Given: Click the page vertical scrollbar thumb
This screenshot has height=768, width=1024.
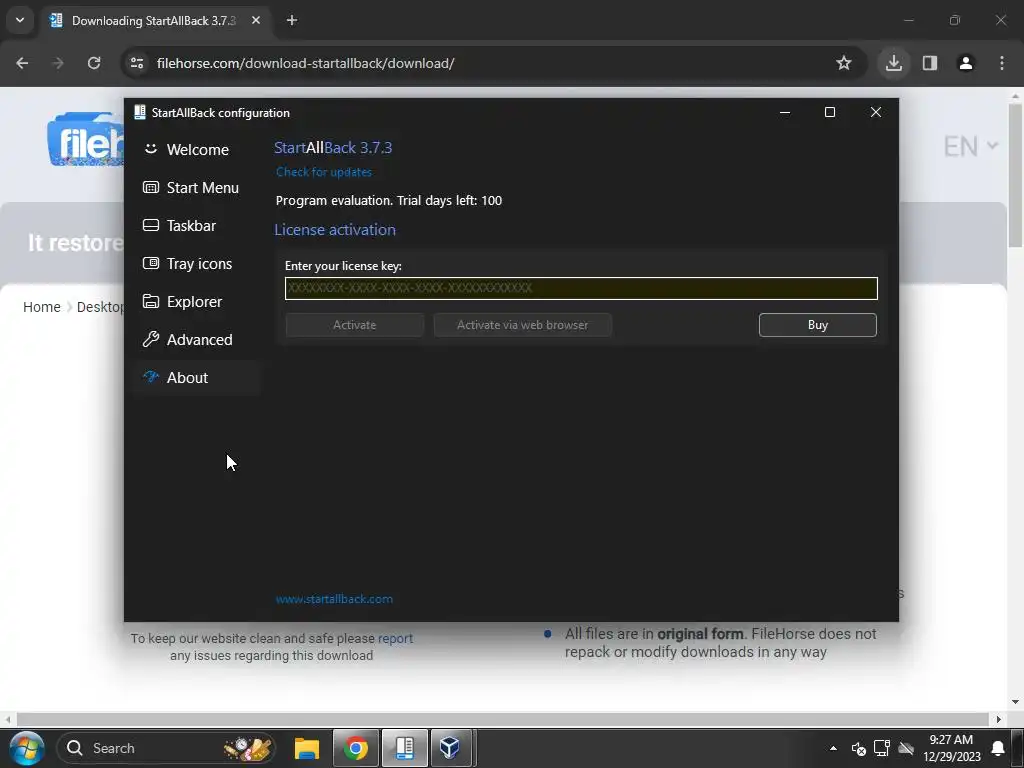Looking at the screenshot, I should [x=1015, y=176].
